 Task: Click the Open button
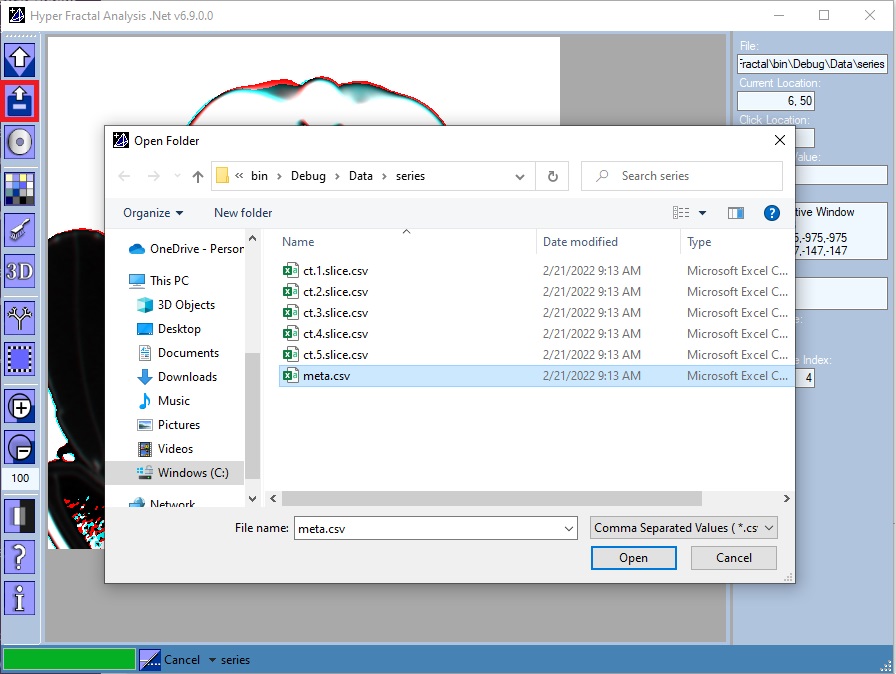[x=633, y=558]
